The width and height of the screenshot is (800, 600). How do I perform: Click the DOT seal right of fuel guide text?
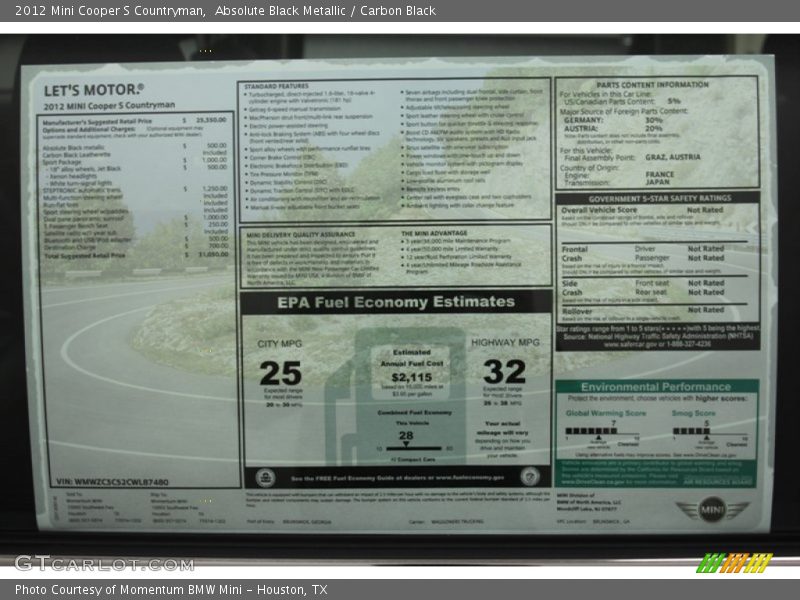[x=530, y=477]
